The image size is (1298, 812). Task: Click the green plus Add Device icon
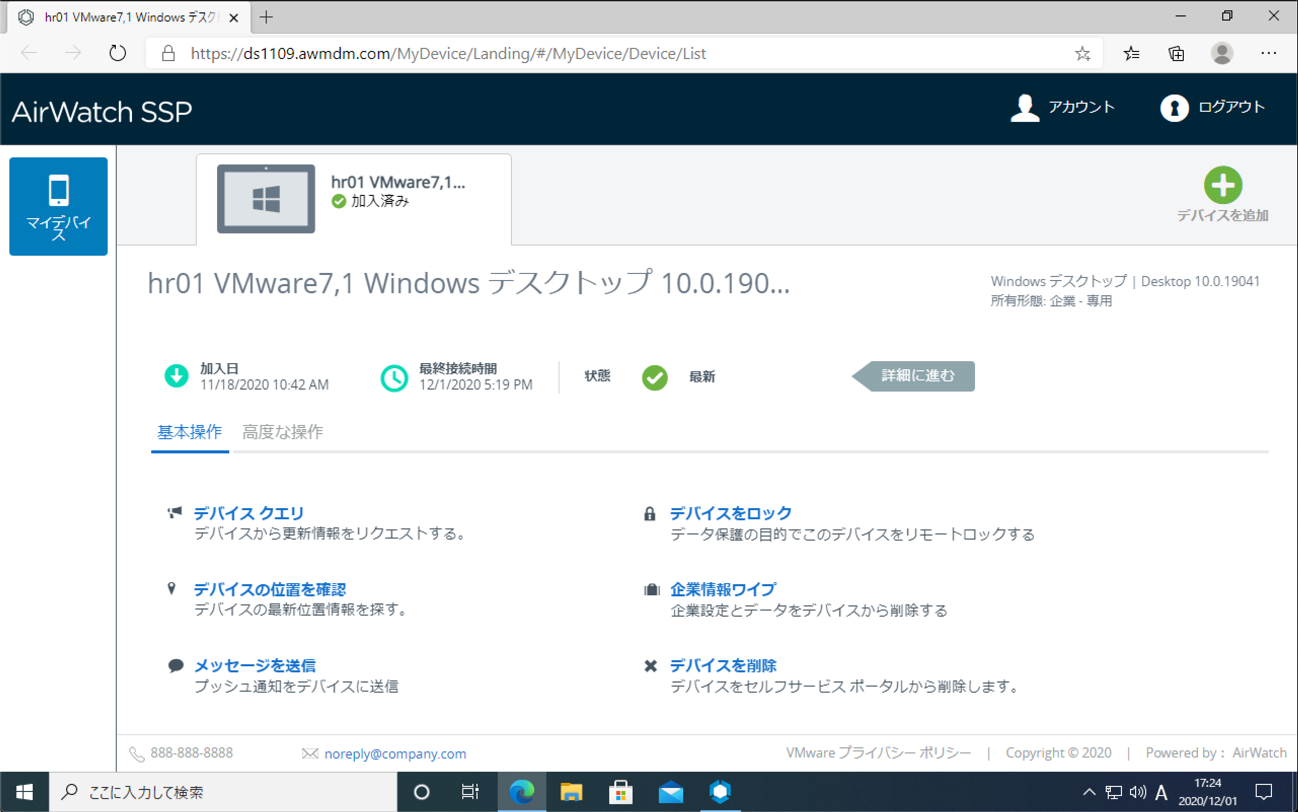point(1222,185)
